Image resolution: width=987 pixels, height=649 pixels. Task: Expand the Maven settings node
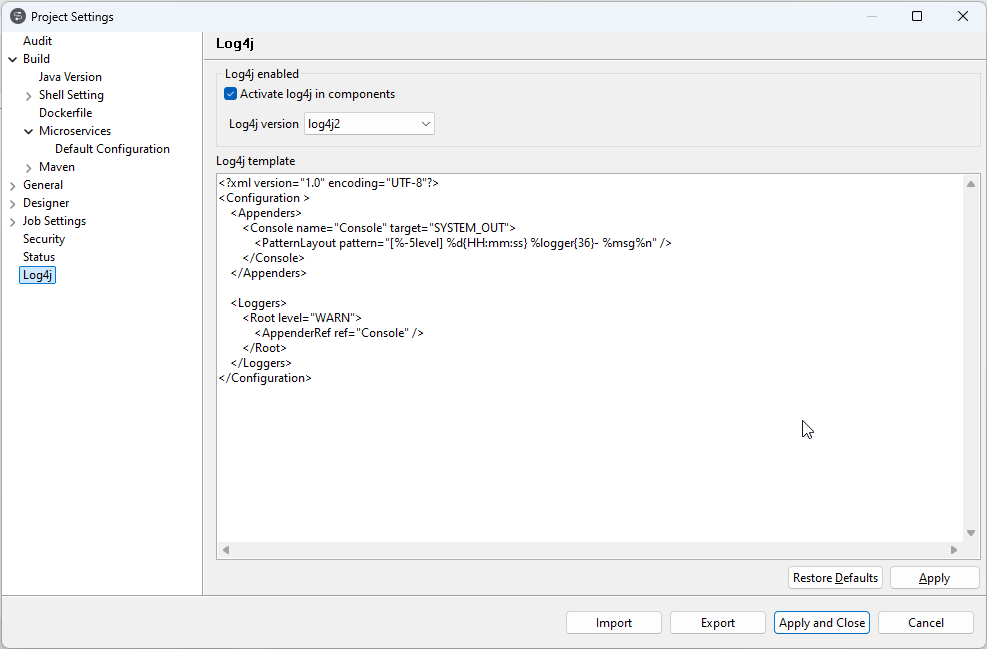[27, 166]
